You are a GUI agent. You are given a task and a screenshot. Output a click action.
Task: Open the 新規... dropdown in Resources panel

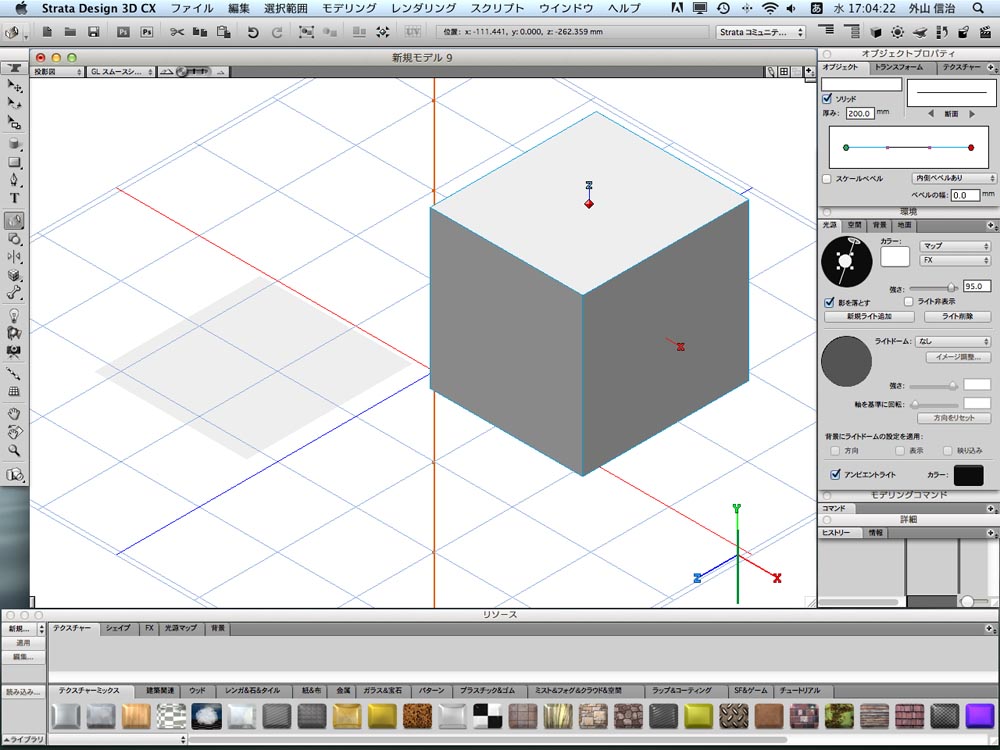coord(24,629)
